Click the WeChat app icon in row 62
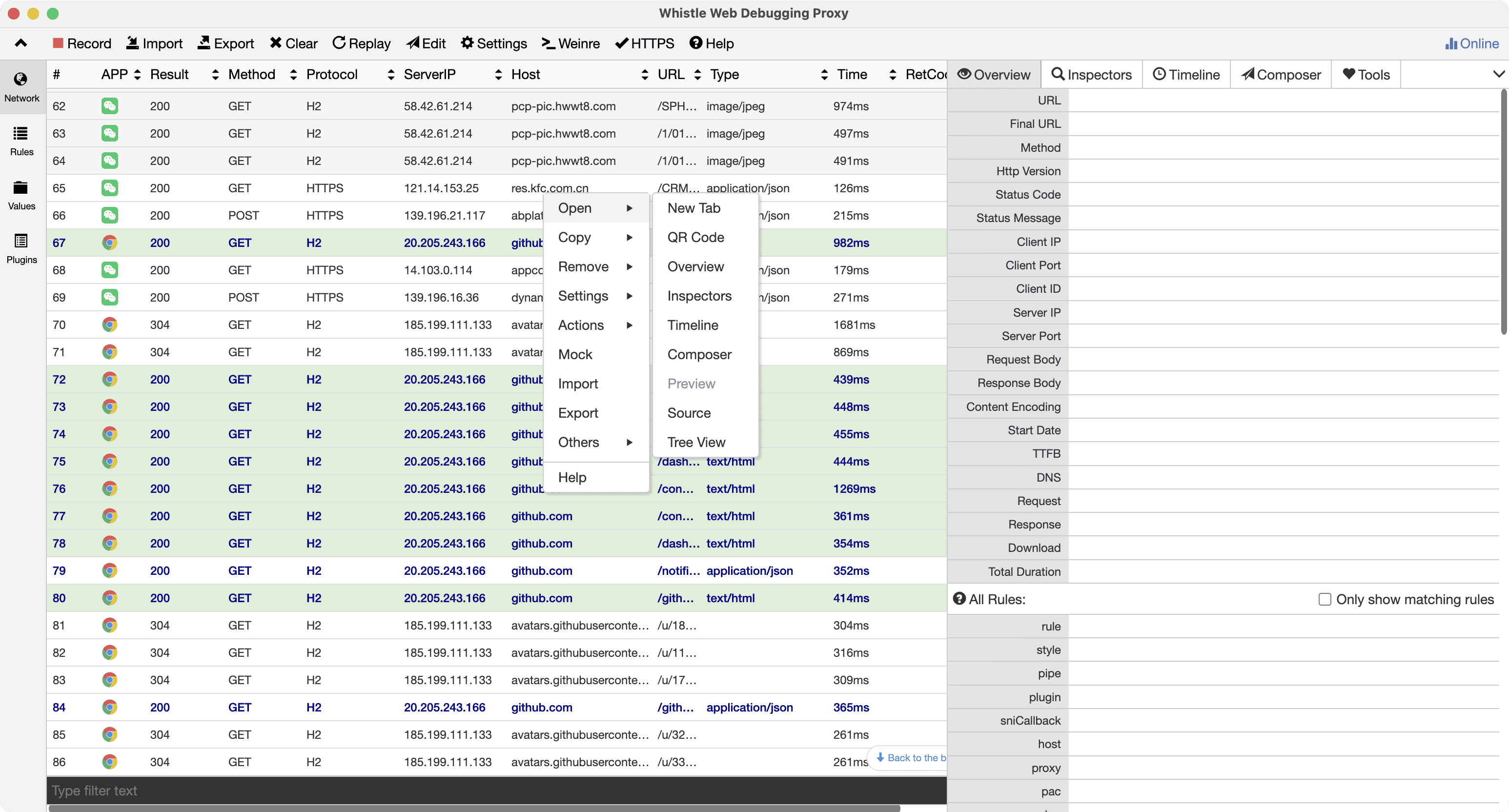The width and height of the screenshot is (1509, 812). (109, 106)
